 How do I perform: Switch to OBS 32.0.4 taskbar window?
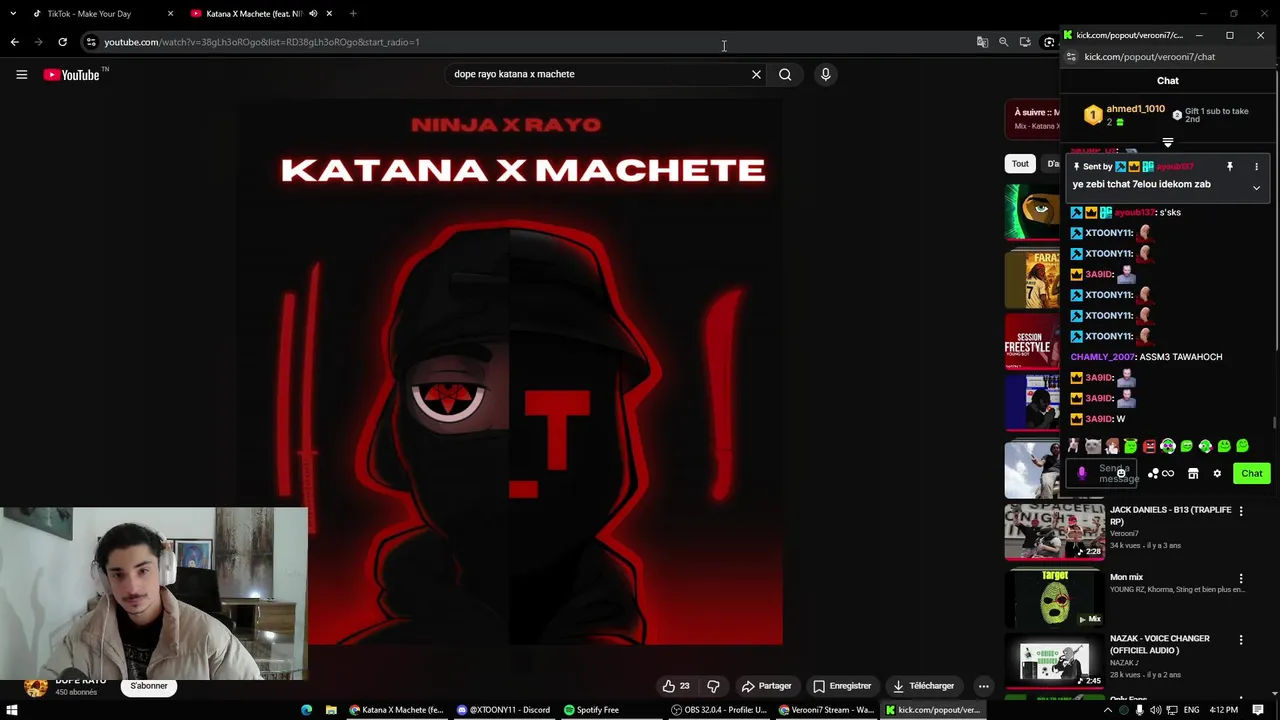click(x=719, y=710)
